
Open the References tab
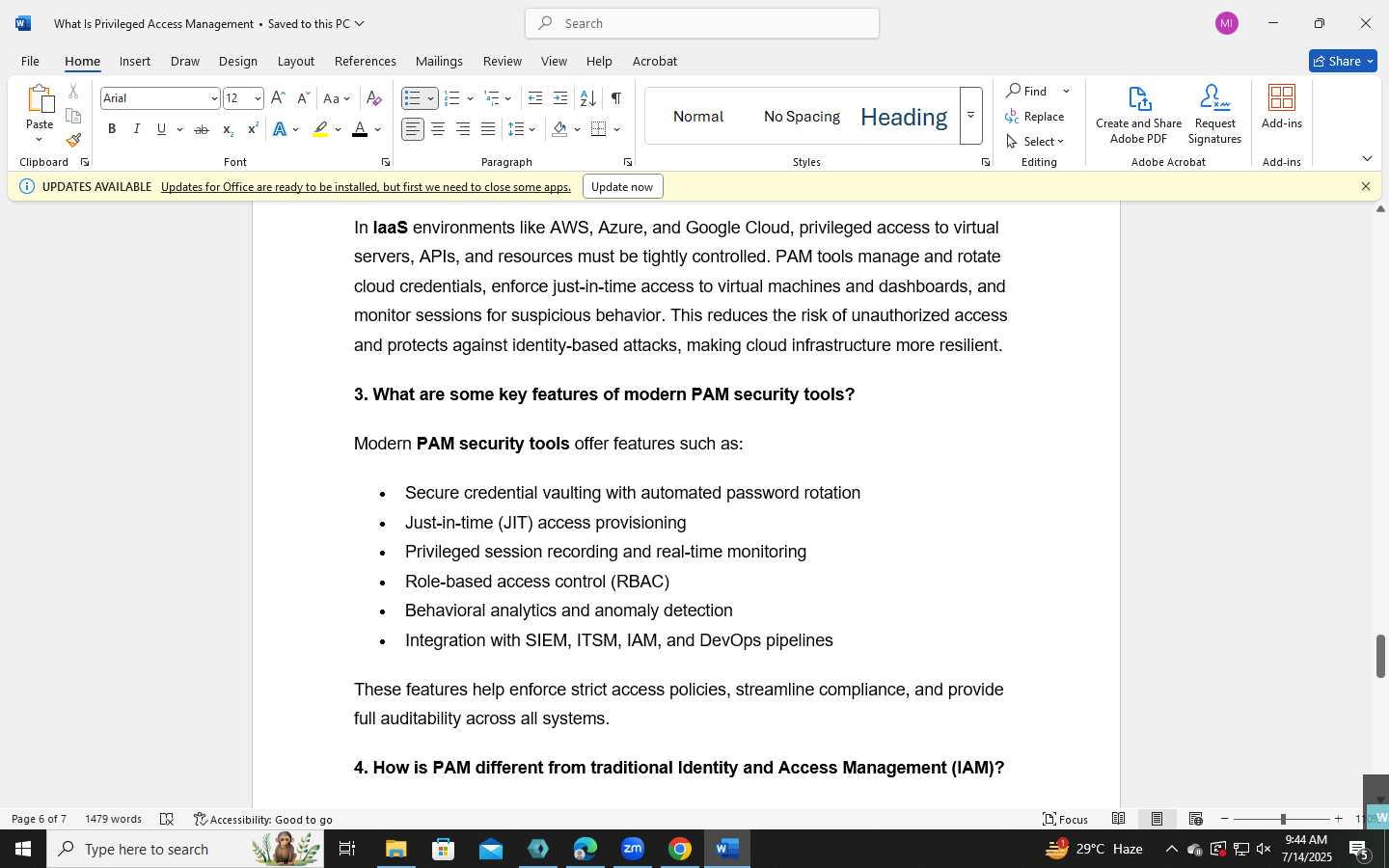(x=365, y=61)
